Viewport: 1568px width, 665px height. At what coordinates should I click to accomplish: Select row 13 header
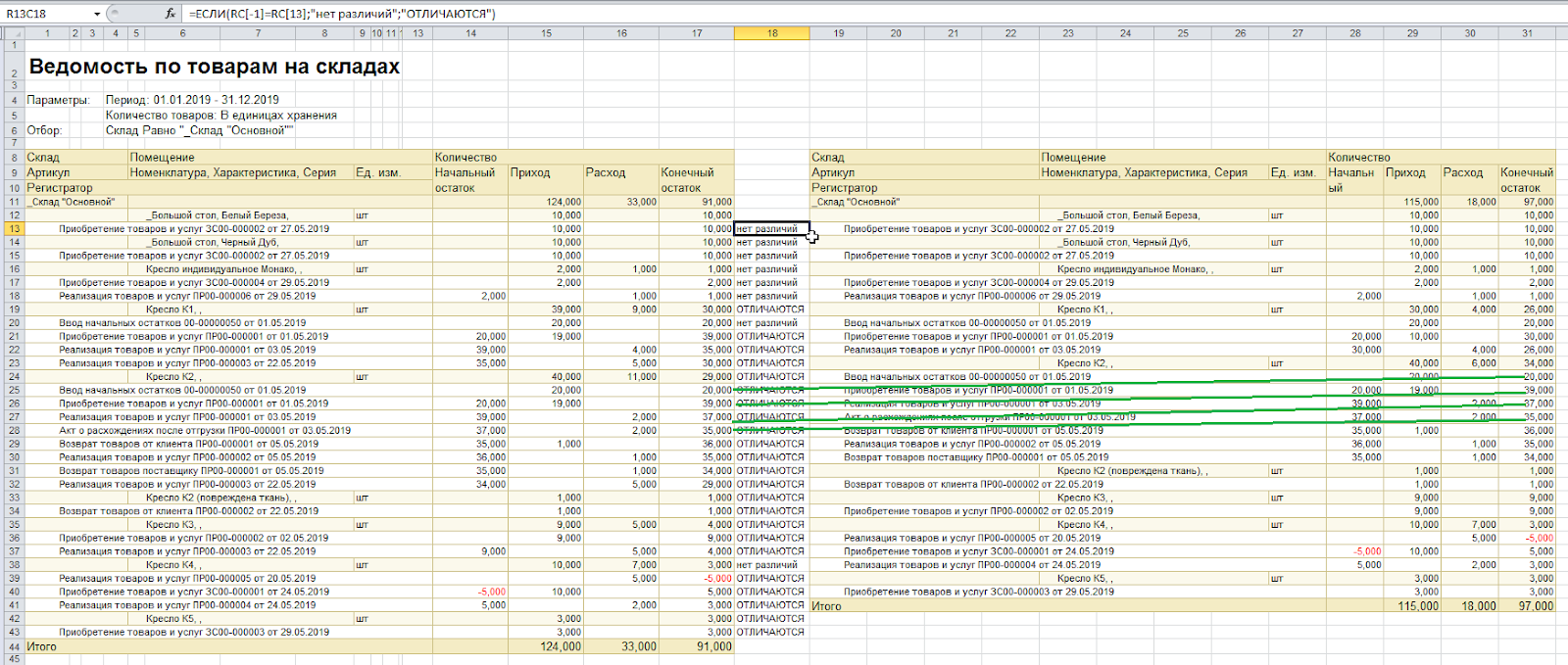[14, 229]
